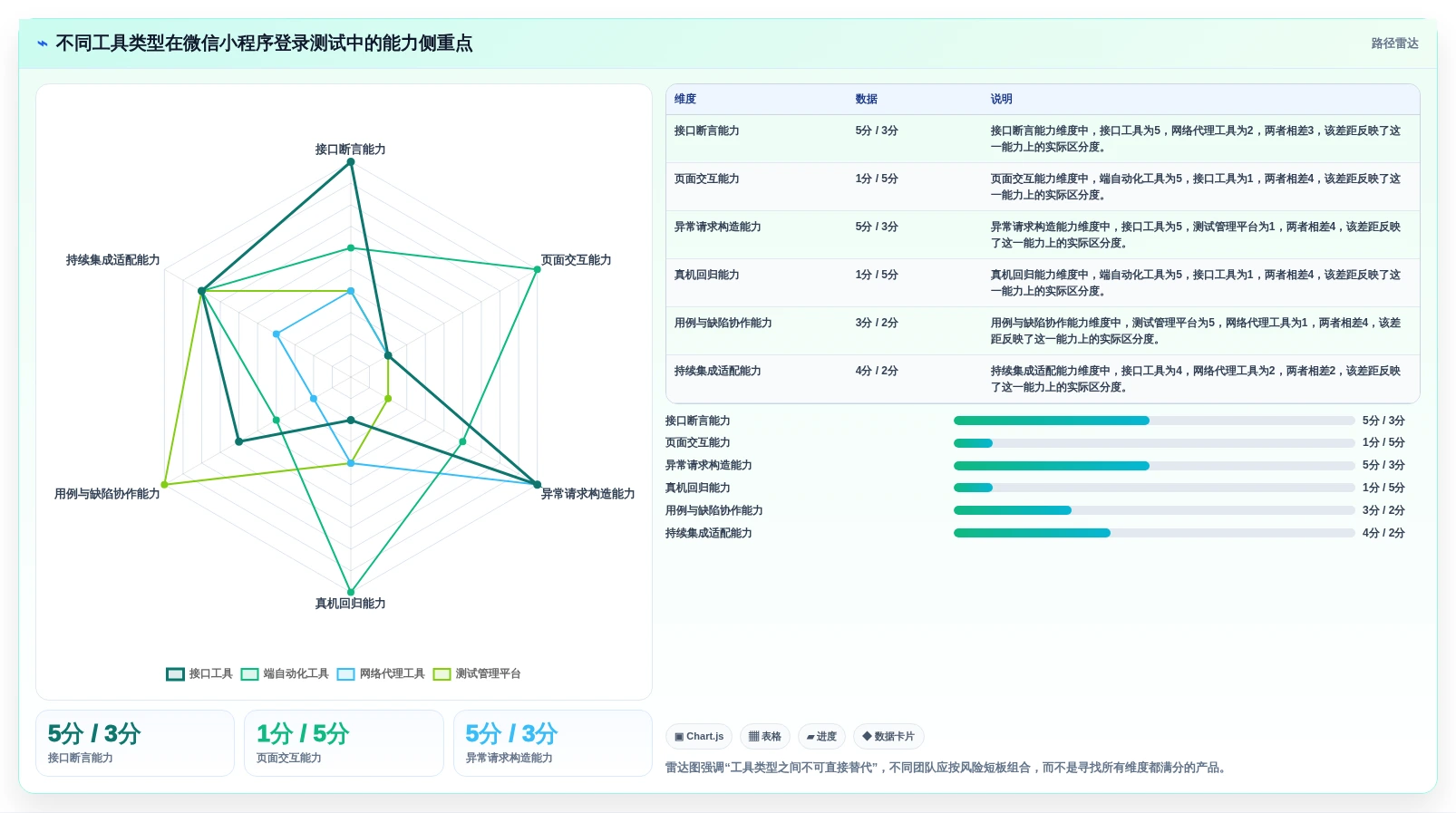
Task: Open the 5分 / 3分 异常请求构造能力 card
Action: (553, 743)
